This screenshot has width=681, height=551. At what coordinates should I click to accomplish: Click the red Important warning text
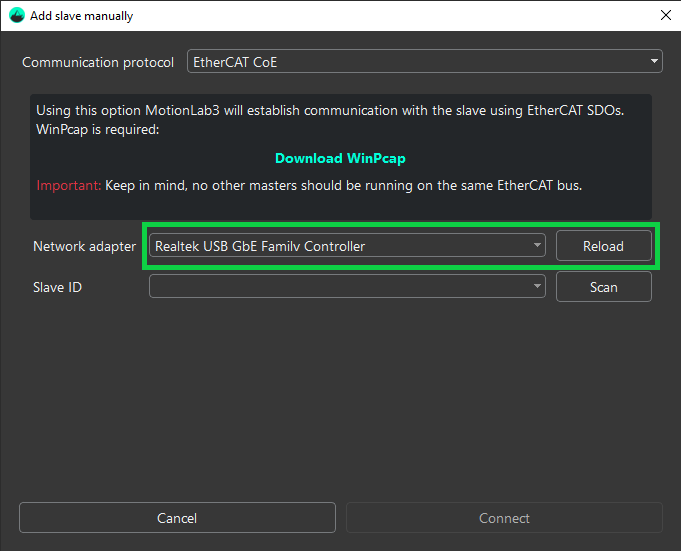68,186
